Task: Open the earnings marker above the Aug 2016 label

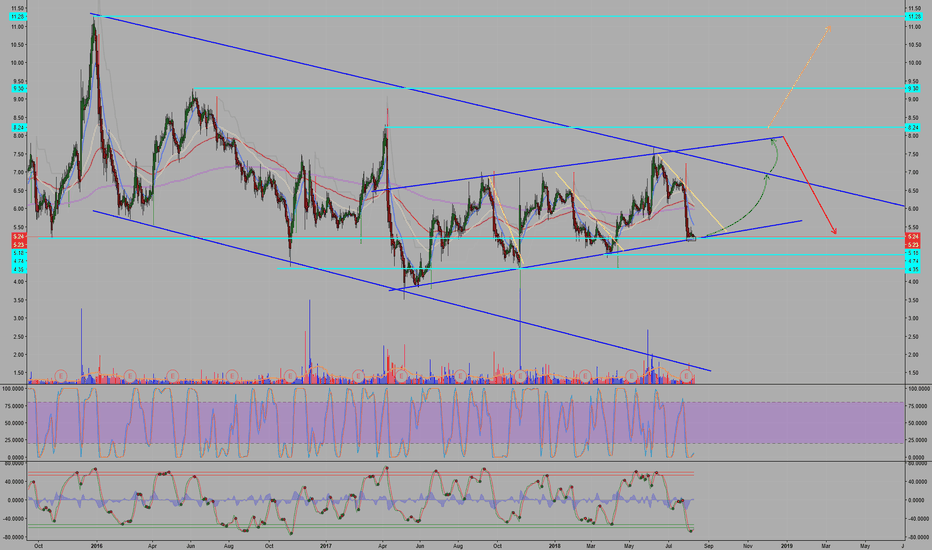Action: (231, 375)
